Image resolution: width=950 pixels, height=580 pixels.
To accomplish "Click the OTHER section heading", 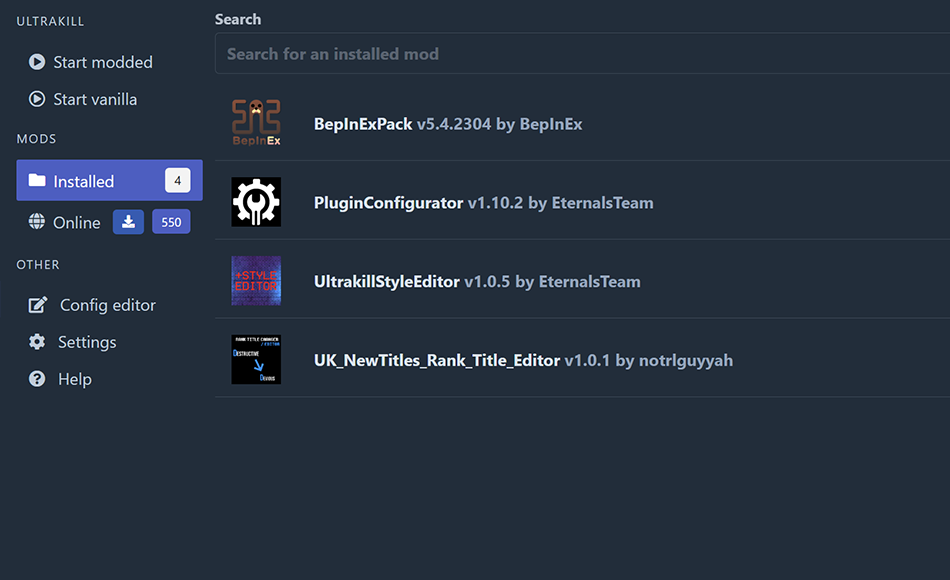I will tap(38, 265).
